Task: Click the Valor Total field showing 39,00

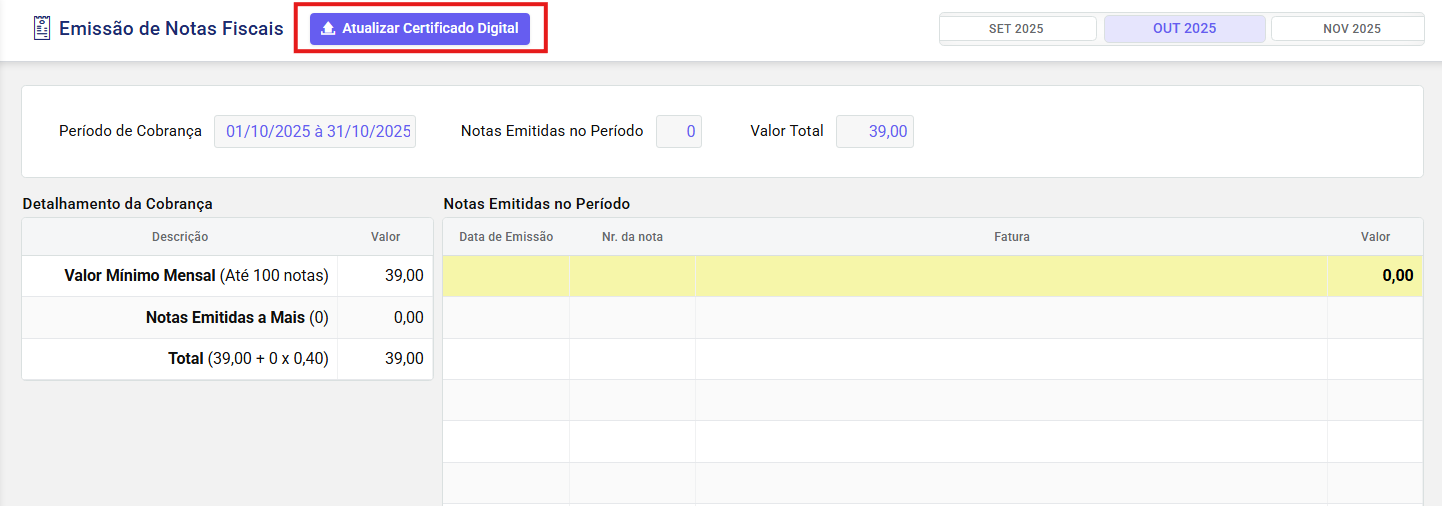Action: click(875, 131)
